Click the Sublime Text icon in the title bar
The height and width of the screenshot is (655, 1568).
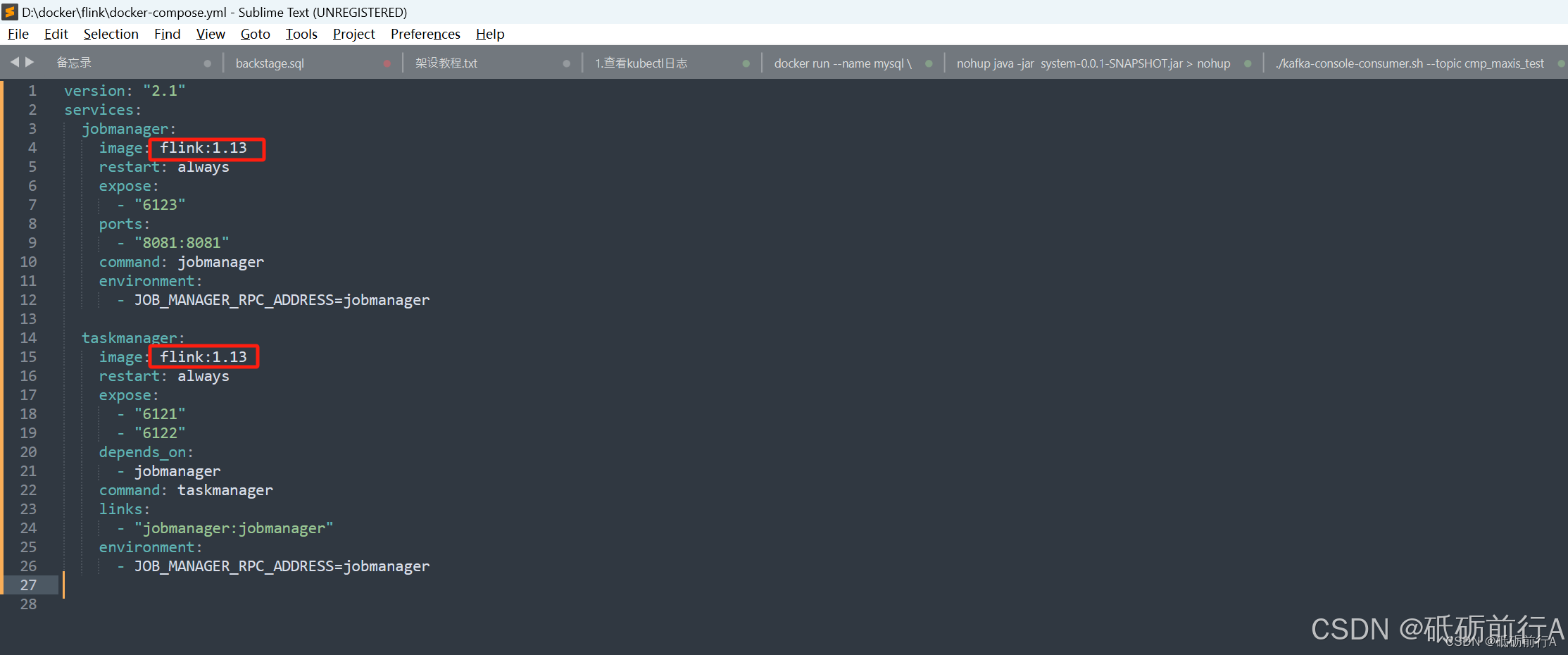(10, 11)
